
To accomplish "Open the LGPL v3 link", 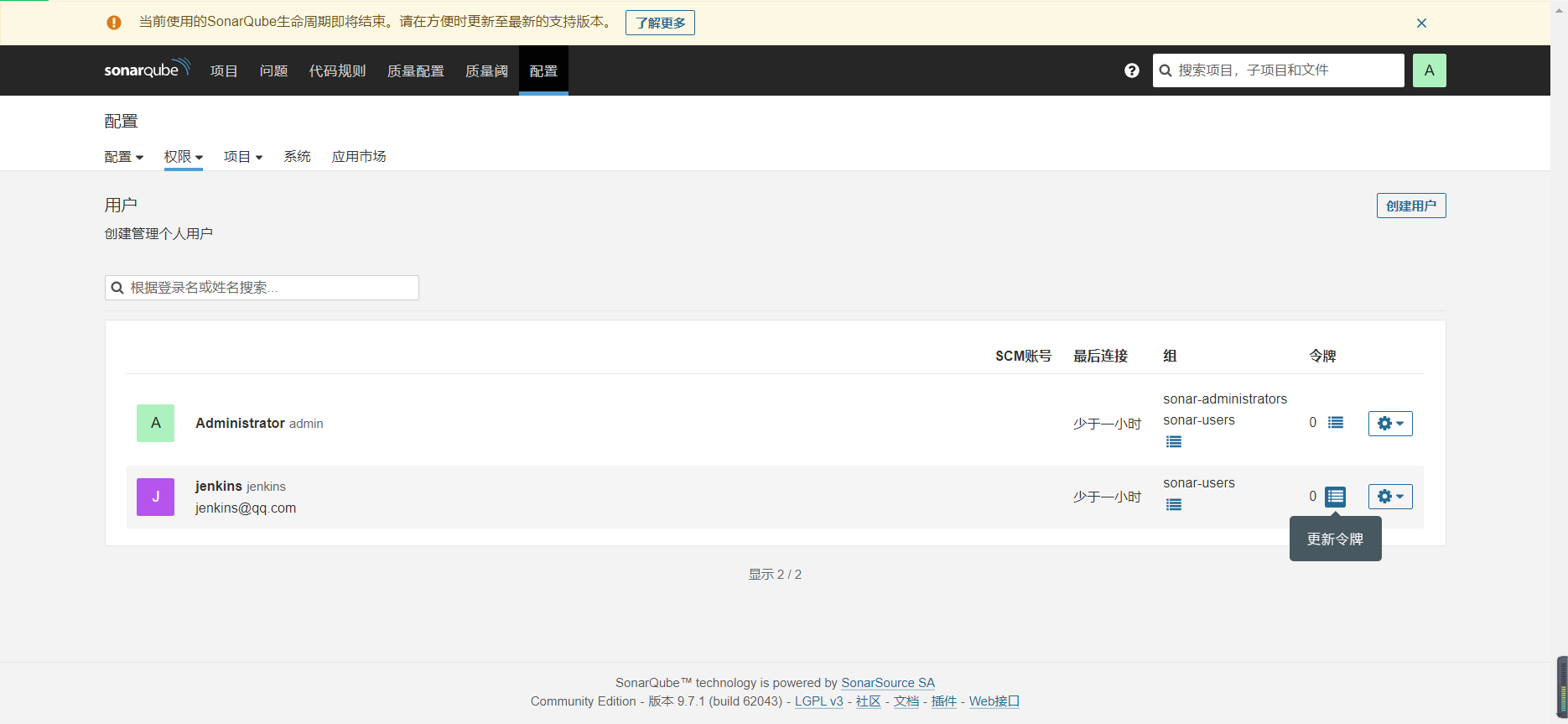I will 819,701.
